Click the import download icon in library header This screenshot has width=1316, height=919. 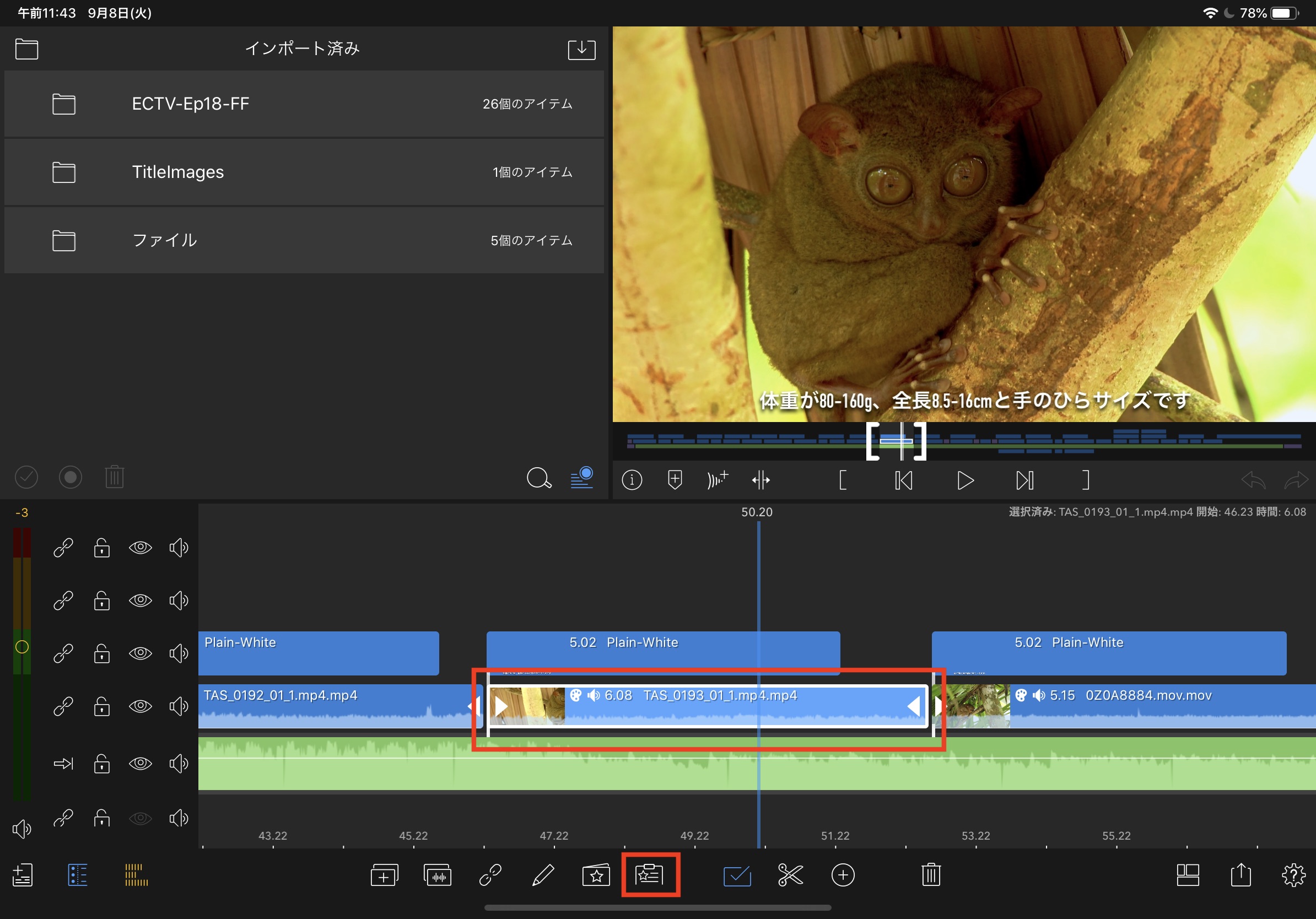tap(581, 48)
